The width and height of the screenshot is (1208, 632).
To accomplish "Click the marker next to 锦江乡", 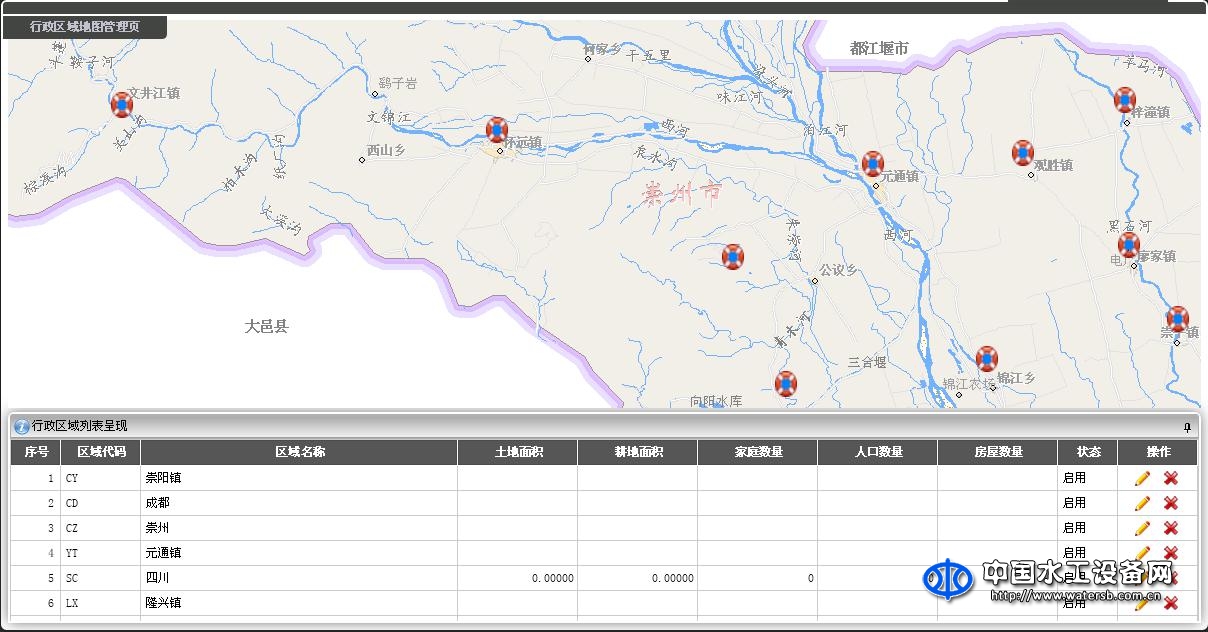I will pos(987,358).
